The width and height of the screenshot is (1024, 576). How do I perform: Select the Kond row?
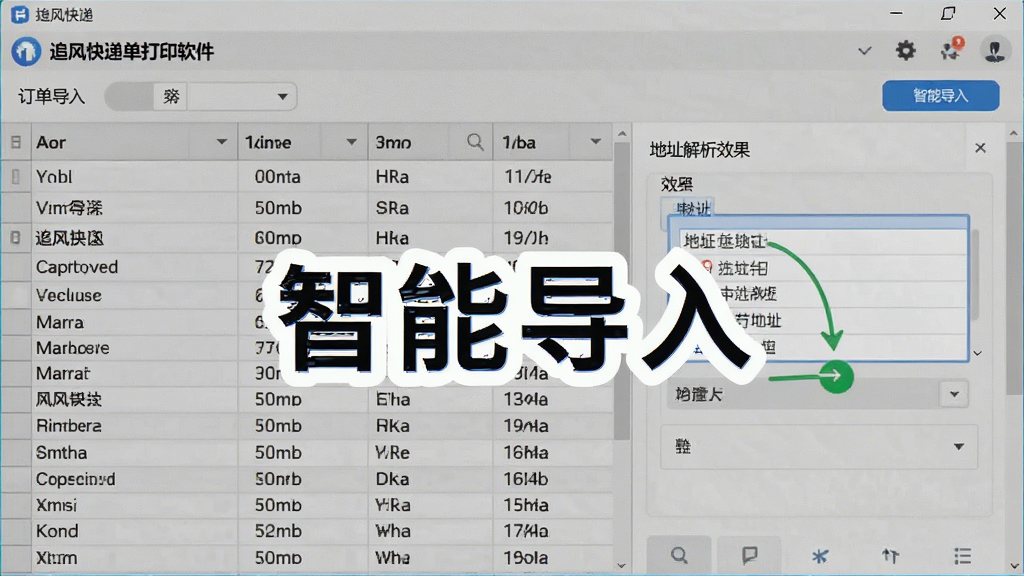[307, 531]
